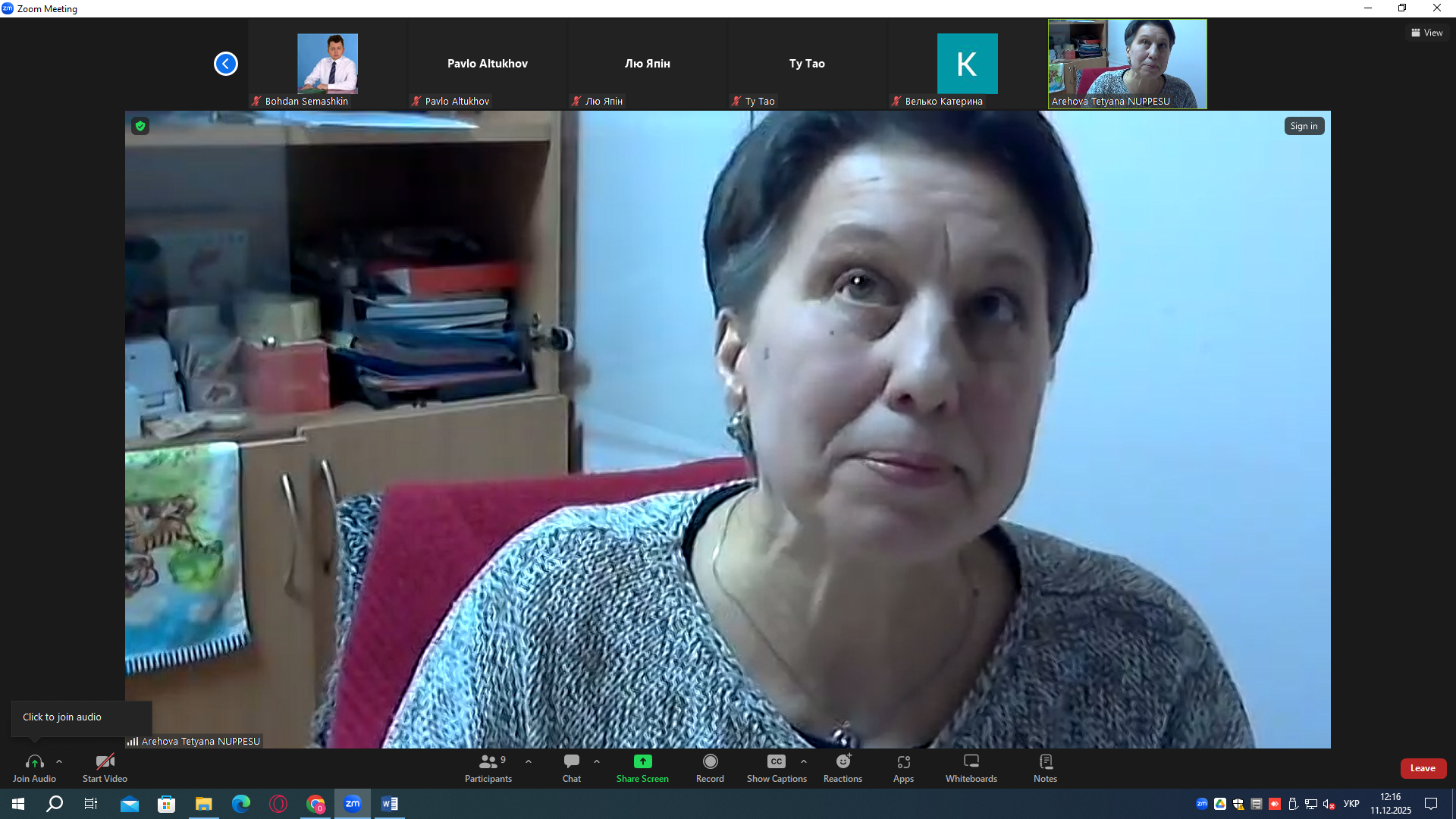Click the red Leave button

[x=1423, y=768]
